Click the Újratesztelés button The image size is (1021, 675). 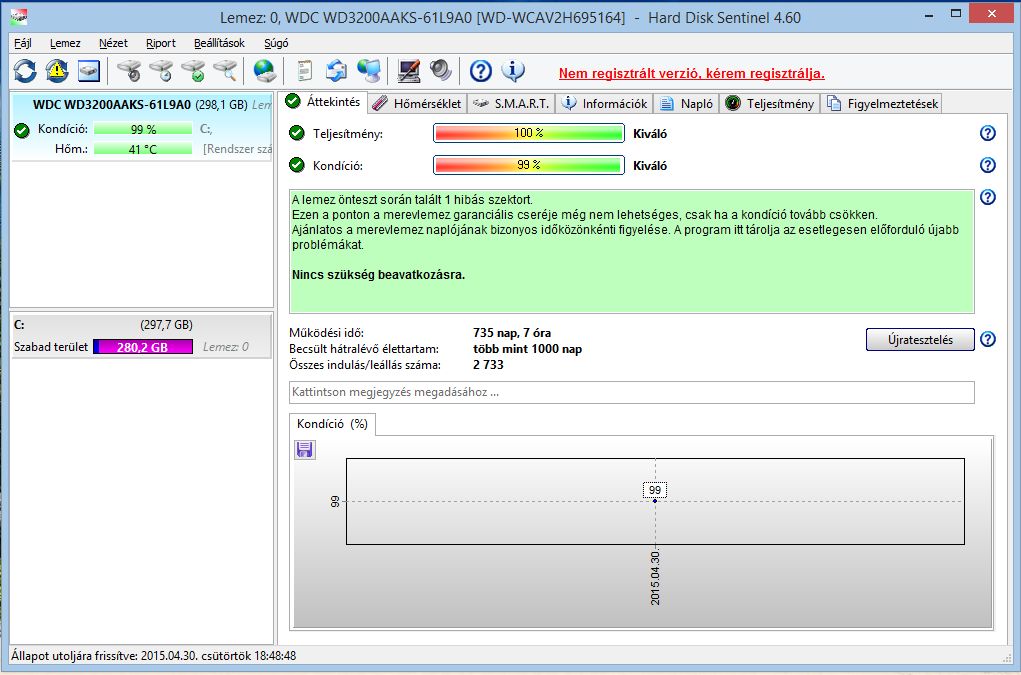pos(920,340)
